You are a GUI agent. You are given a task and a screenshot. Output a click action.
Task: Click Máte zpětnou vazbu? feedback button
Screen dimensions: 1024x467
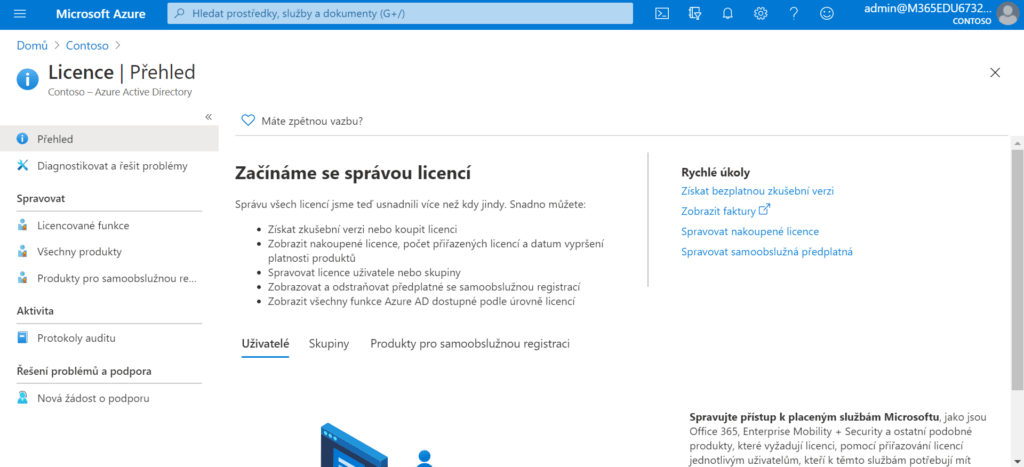[302, 120]
